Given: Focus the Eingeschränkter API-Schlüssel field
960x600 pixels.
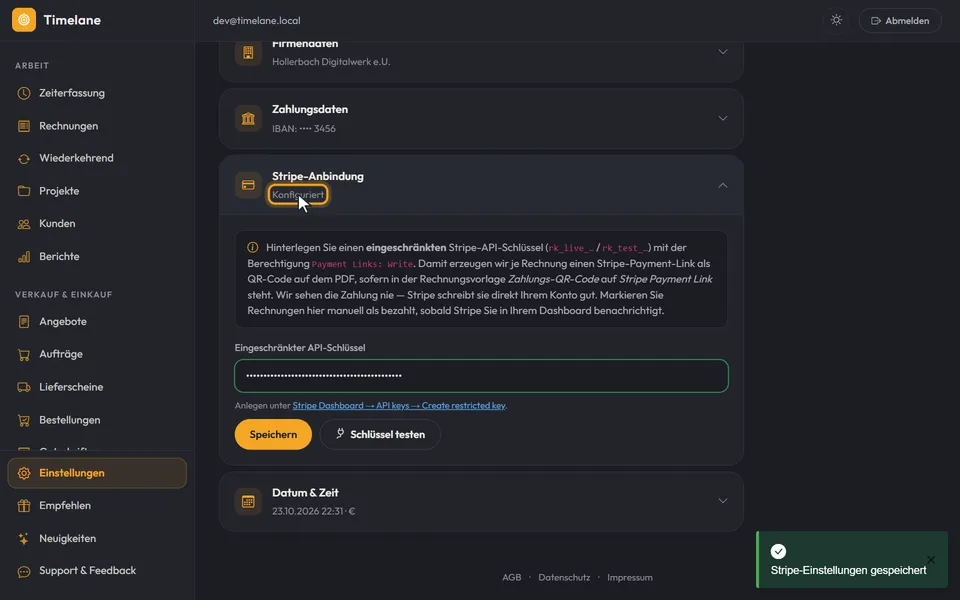Looking at the screenshot, I should (x=481, y=376).
